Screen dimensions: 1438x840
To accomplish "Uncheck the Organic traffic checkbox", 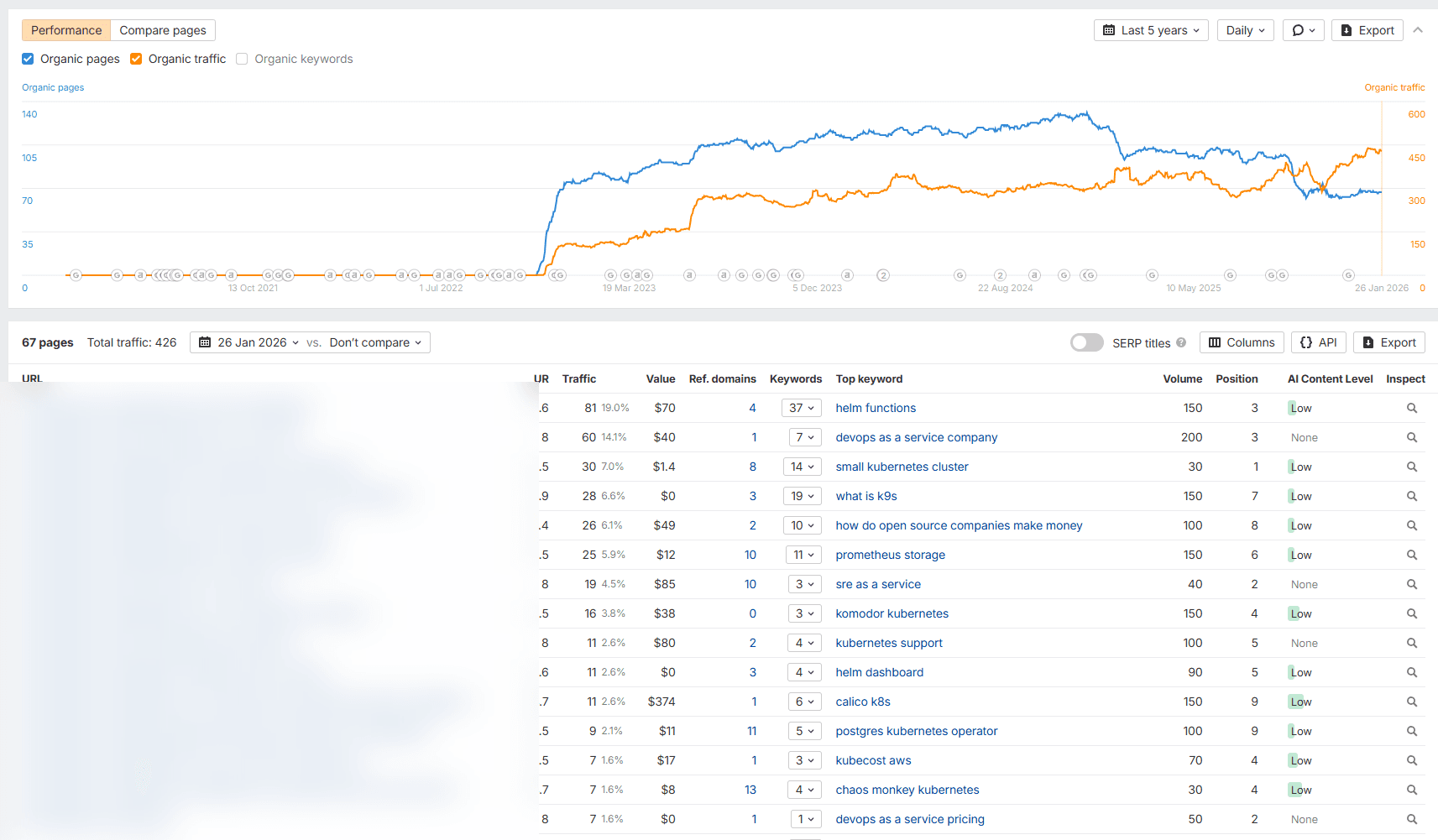I will point(136,59).
